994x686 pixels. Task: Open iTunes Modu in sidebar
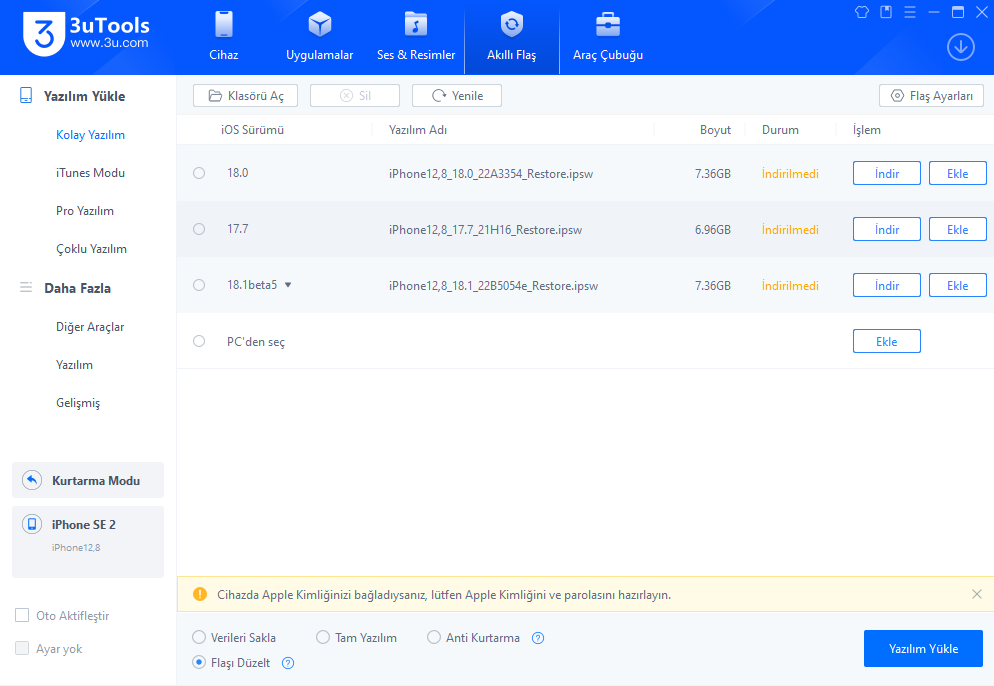coord(90,173)
